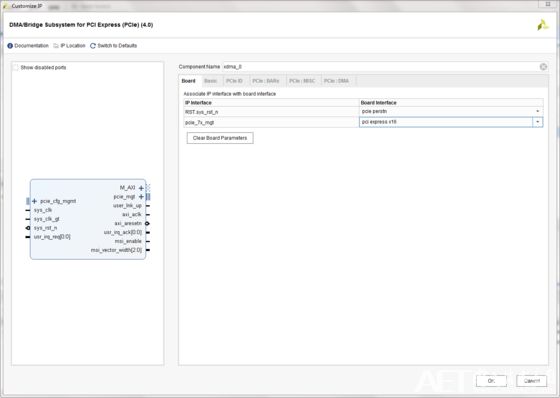Expand the pcie_cfg_mgmt interface plus icon
The image size is (560, 398).
pos(34,201)
